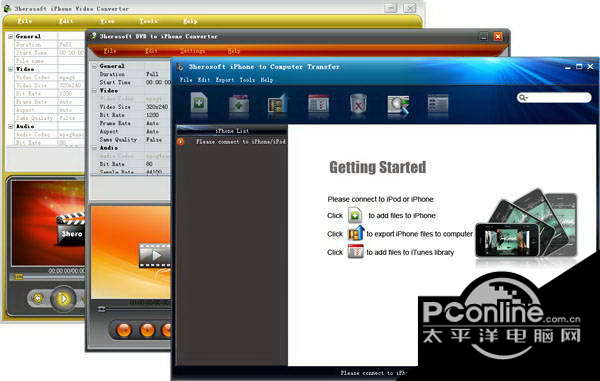
Task: Click the add to iTunes library toolbar icon
Action: coord(318,103)
